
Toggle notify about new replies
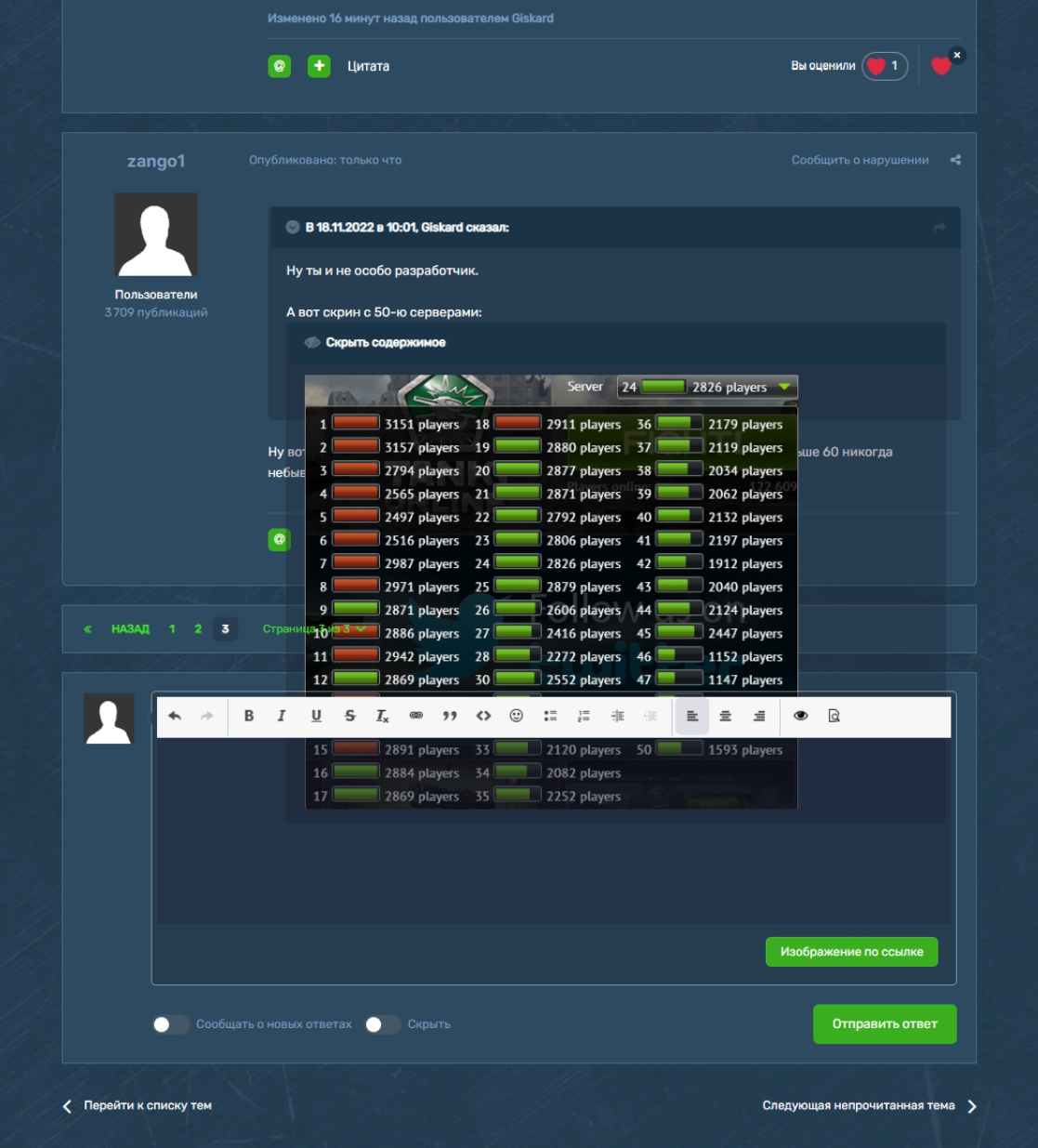[171, 1024]
